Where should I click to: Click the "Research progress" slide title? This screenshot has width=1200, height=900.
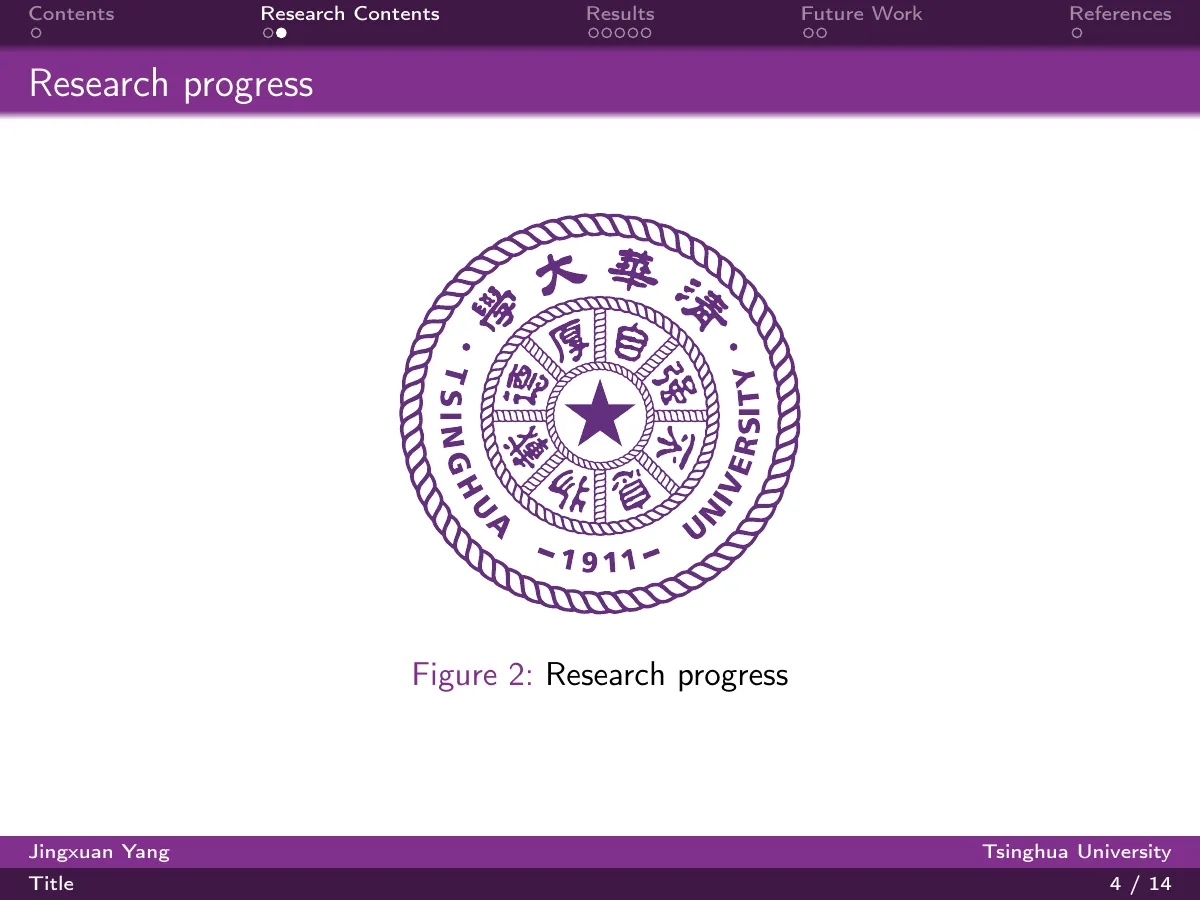[x=171, y=84]
